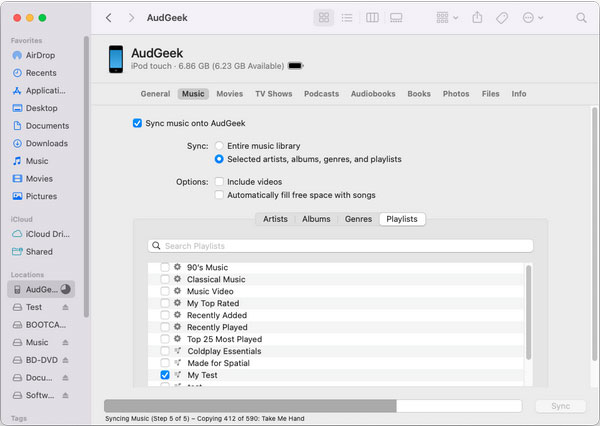
Task: Check the Classical Music playlist
Action: [165, 279]
